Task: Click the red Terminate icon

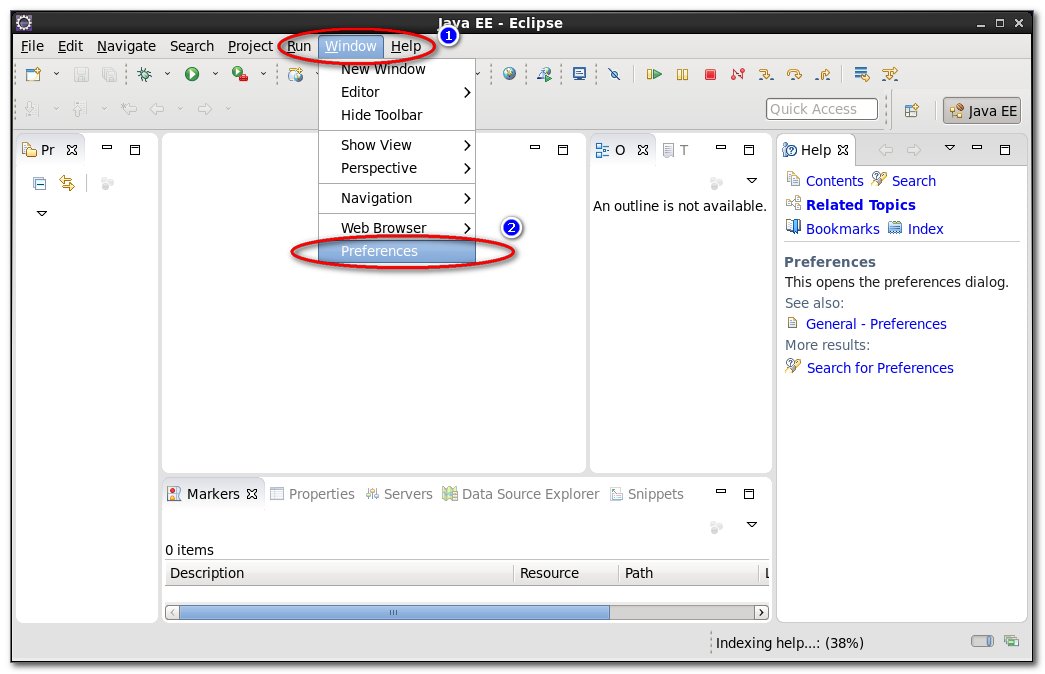Action: pyautogui.click(x=710, y=75)
